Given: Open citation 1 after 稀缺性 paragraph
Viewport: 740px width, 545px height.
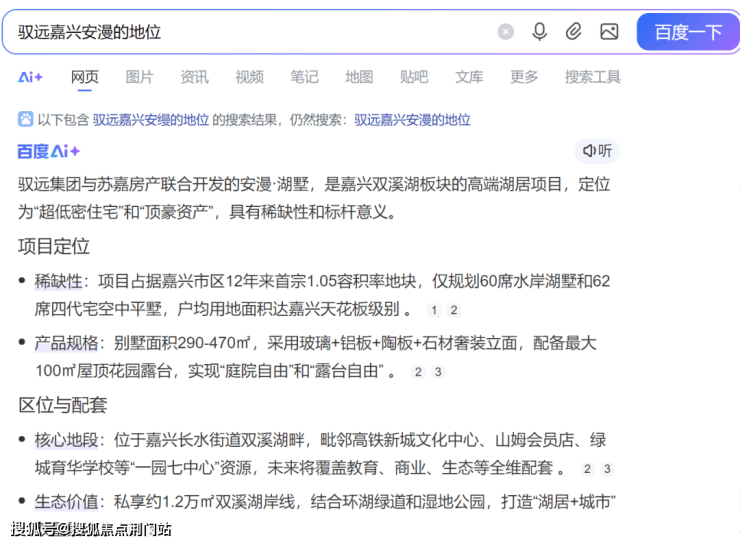Looking at the screenshot, I should tap(434, 311).
